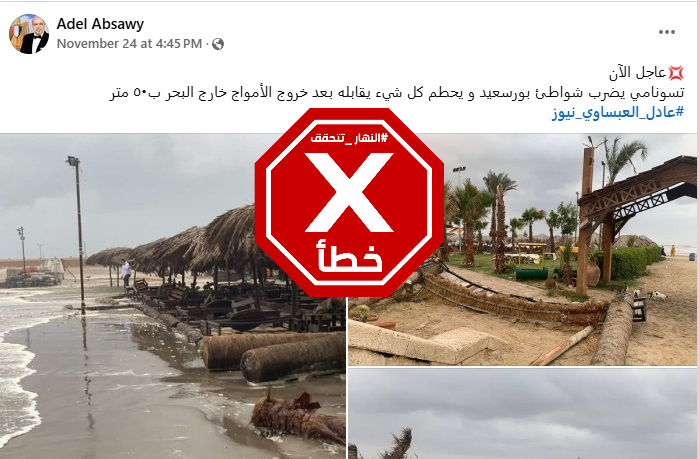Open the palm garden pergola photo
This screenshot has width=699, height=459.
(x=522, y=250)
